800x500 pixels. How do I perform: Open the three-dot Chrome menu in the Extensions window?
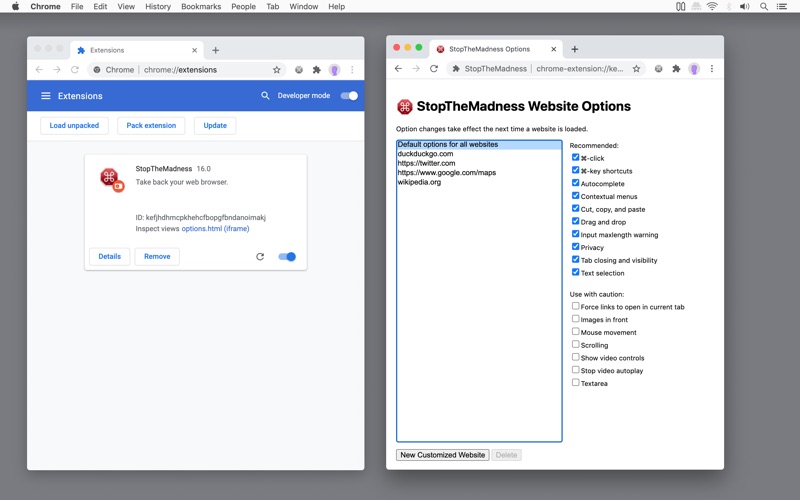coord(352,70)
